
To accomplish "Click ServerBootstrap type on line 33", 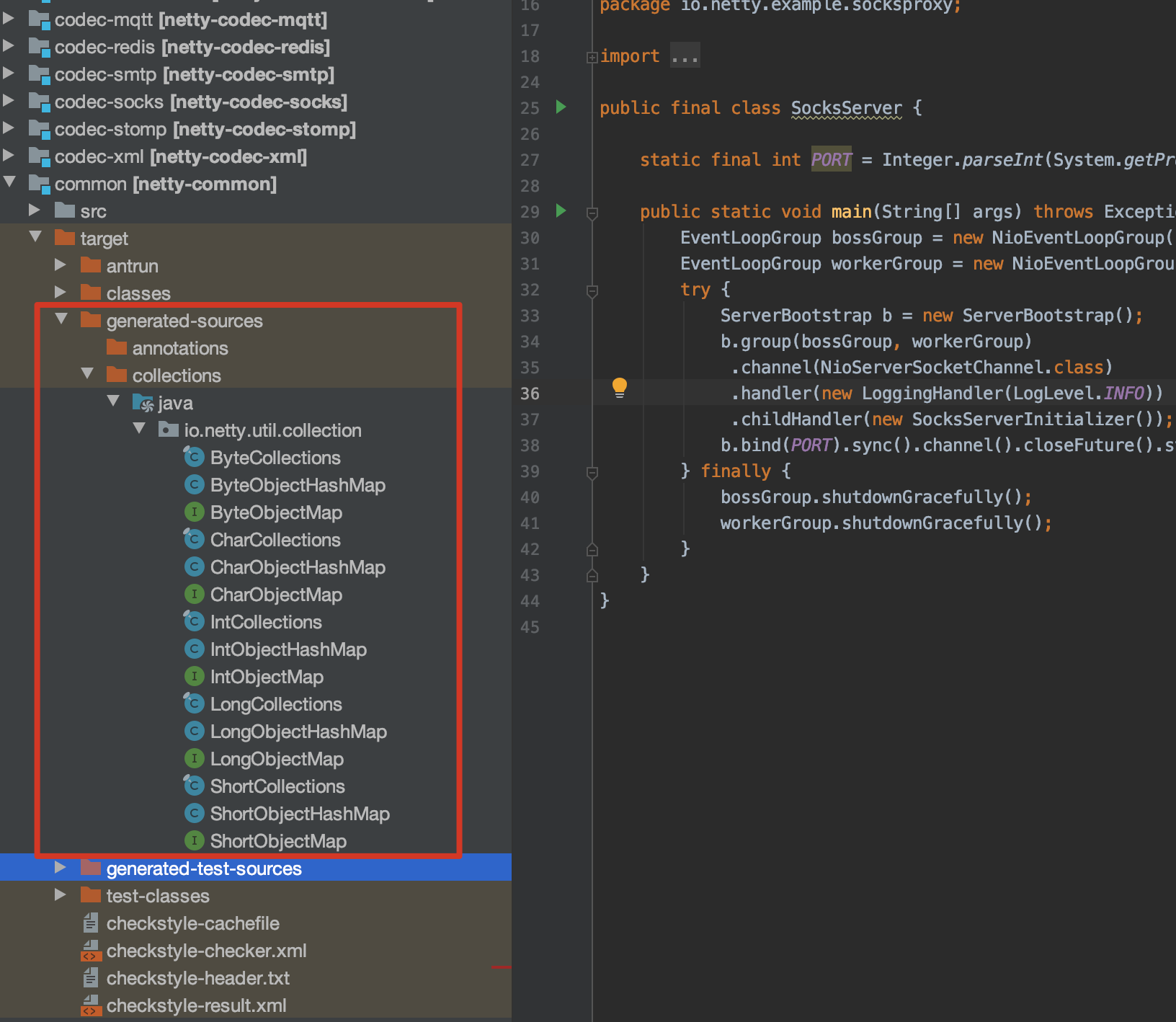I will pos(796,315).
